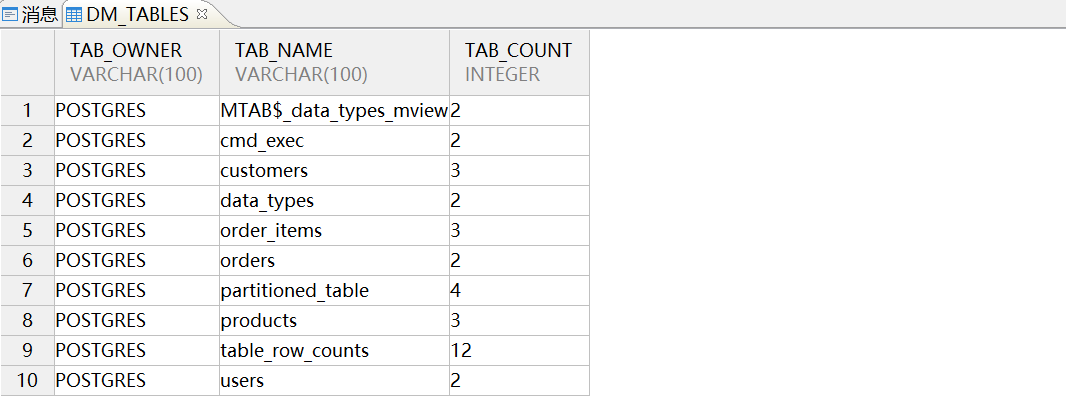Image resolution: width=1066 pixels, height=402 pixels.
Task: Select row number 10 header
Action: [x=27, y=380]
